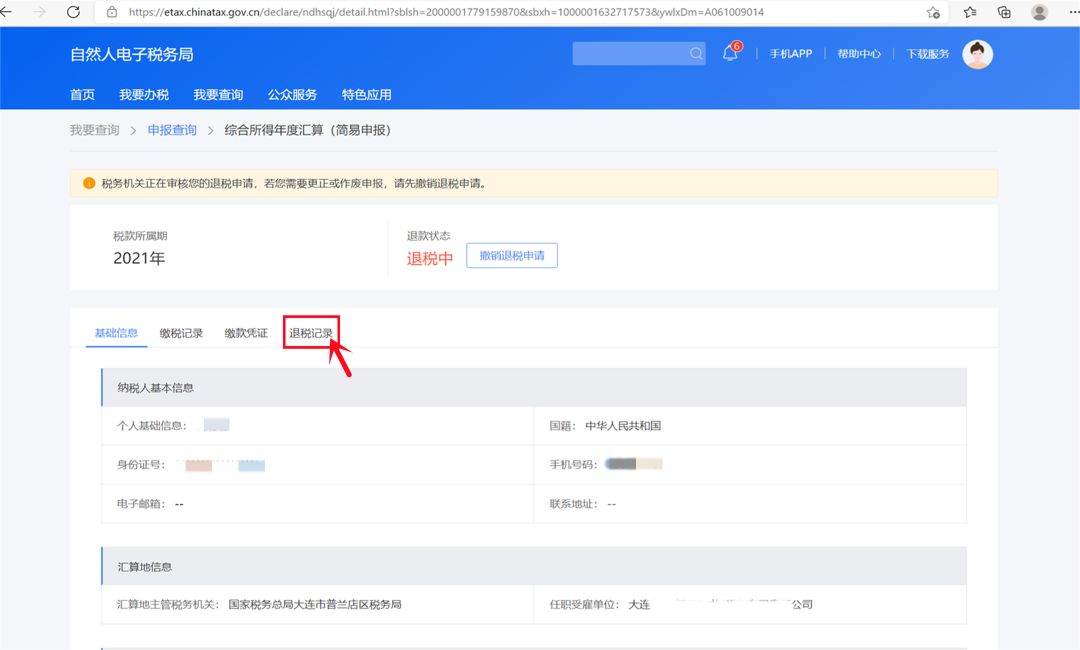The height and width of the screenshot is (650, 1080).
Task: Open the user avatar in top right
Action: point(977,54)
